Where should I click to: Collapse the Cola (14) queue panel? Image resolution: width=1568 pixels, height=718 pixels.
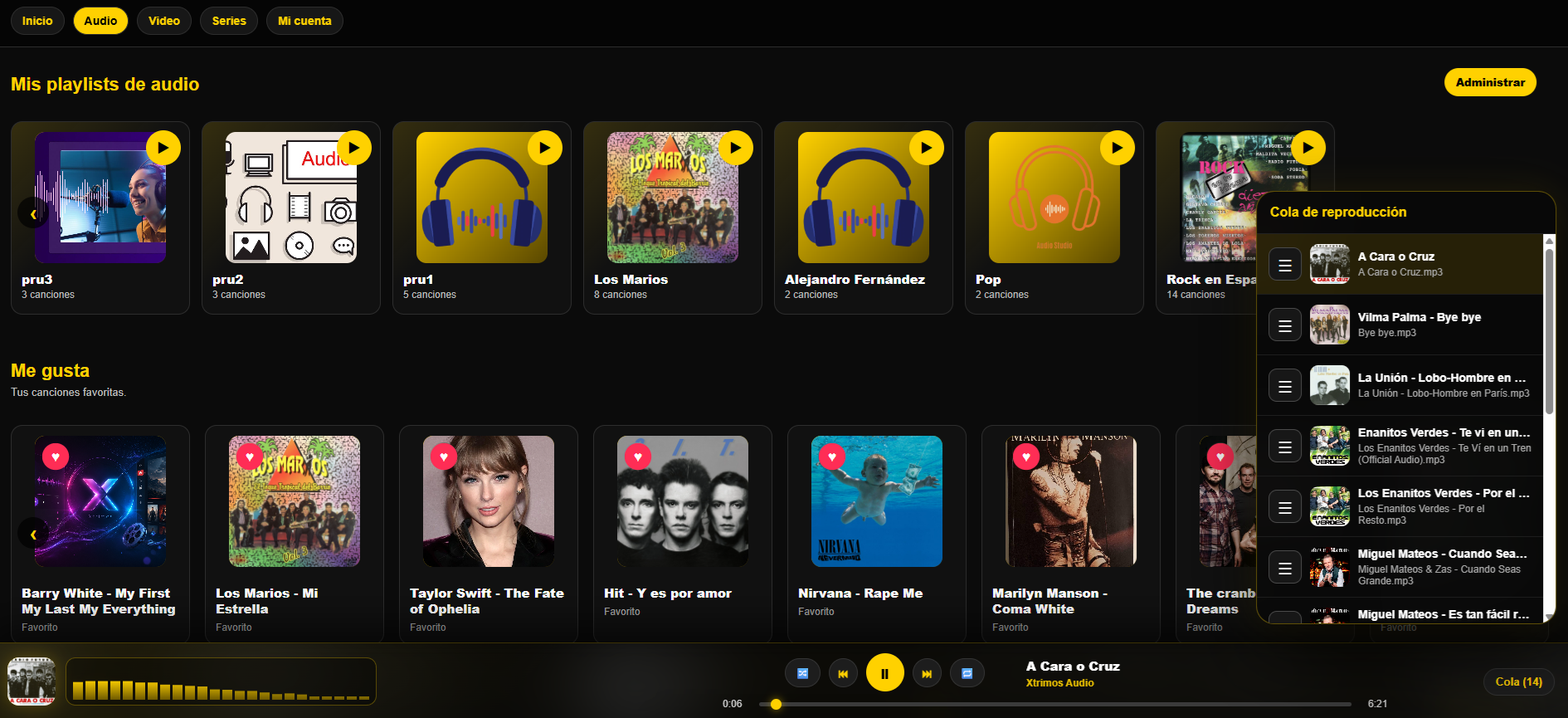click(1518, 681)
